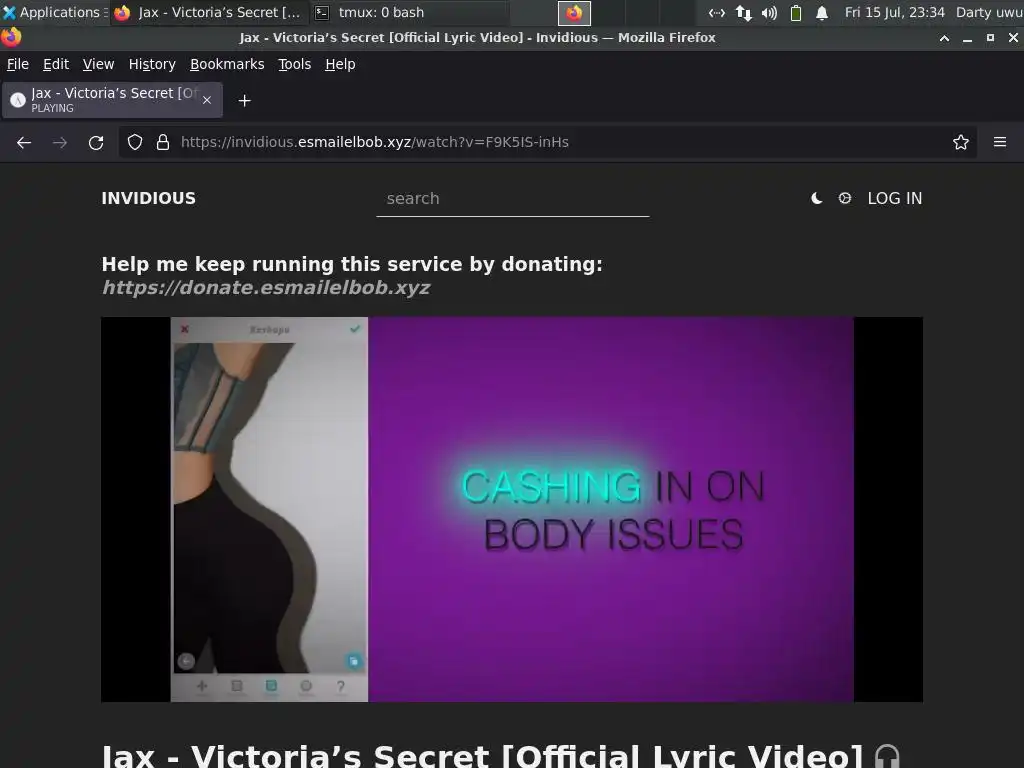Click the LOG IN link

click(x=895, y=199)
